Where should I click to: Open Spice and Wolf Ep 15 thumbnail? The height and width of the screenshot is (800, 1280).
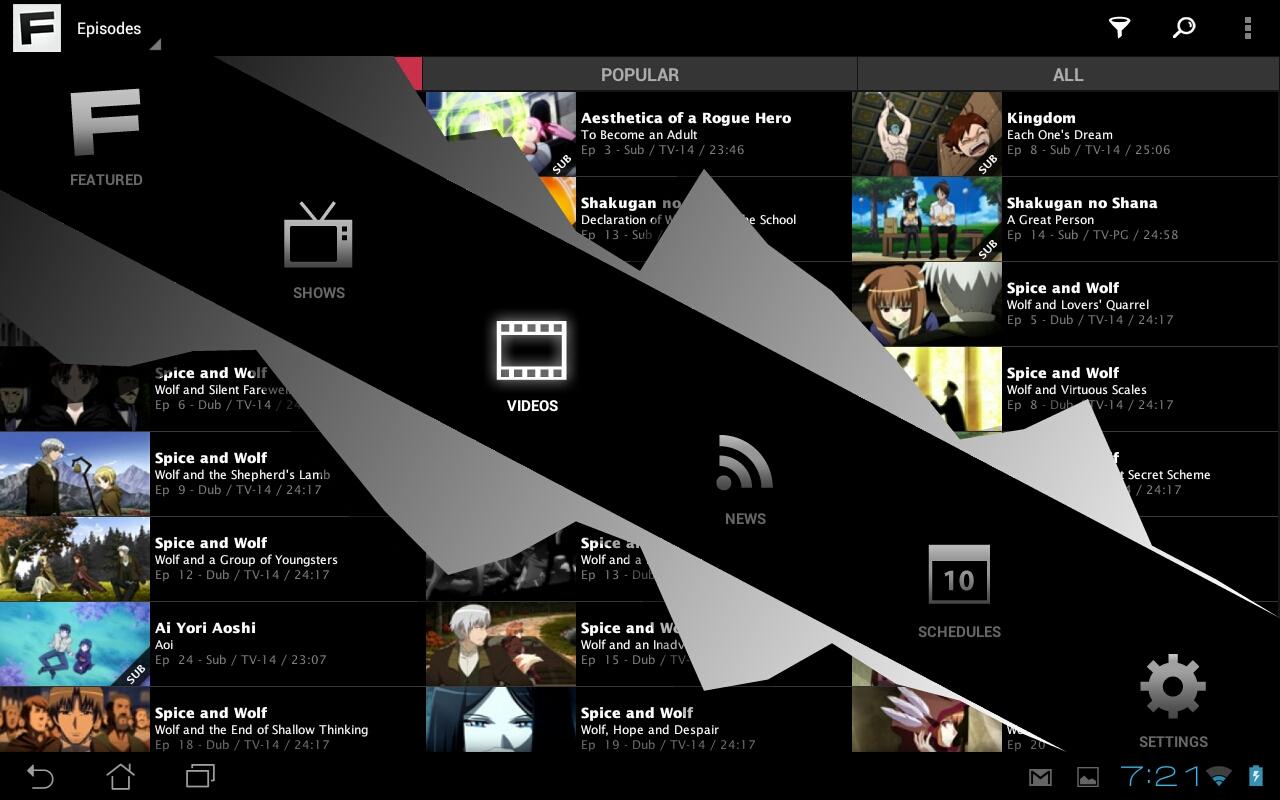tap(501, 644)
